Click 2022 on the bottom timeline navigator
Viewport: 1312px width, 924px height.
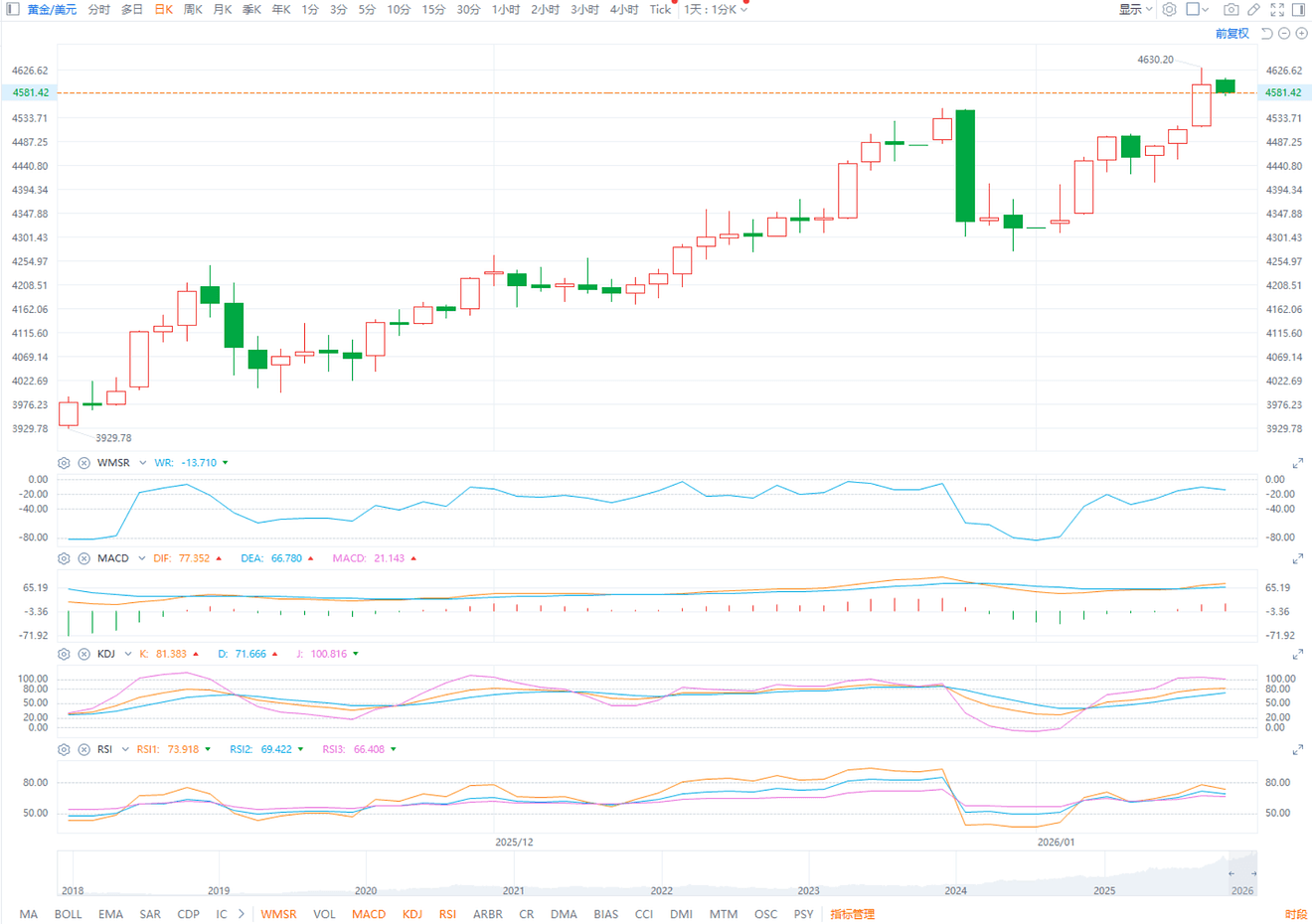[661, 891]
